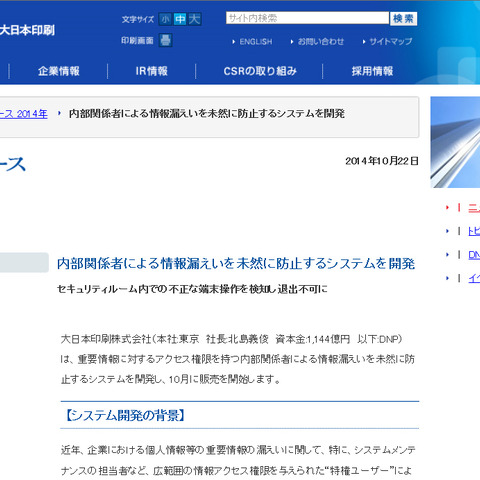Click the blue headline 内部関係者による情報漏えい

tap(236, 264)
